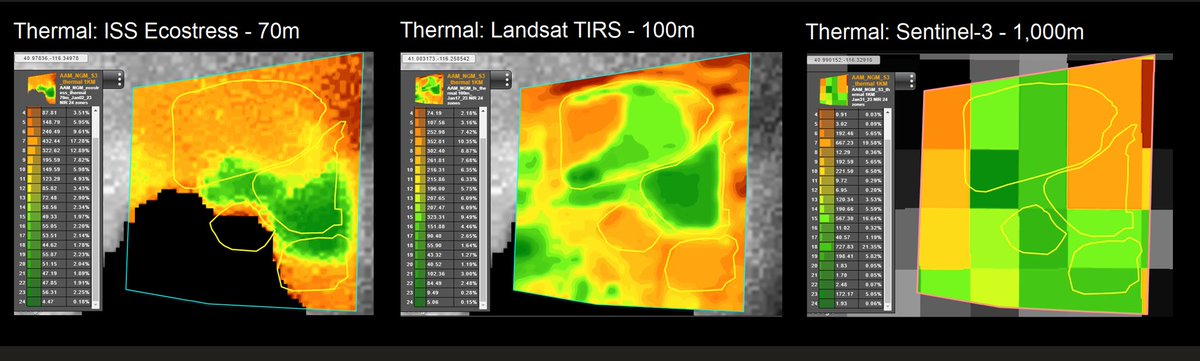Pick the zone 7 orange swatch in the Ecostress legend
The width and height of the screenshot is (1200, 361).
click(33, 142)
